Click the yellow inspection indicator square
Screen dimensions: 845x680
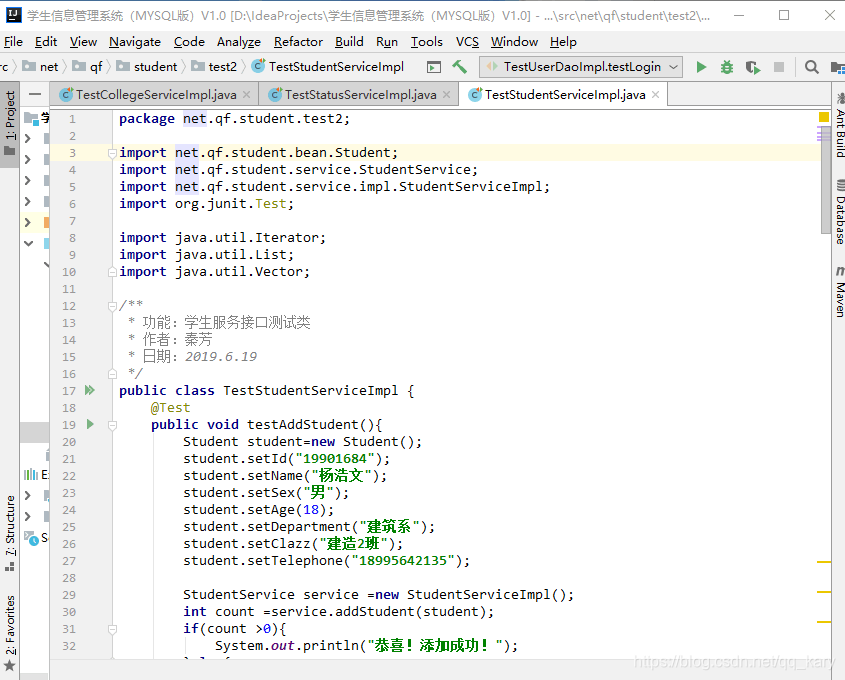pyautogui.click(x=823, y=117)
